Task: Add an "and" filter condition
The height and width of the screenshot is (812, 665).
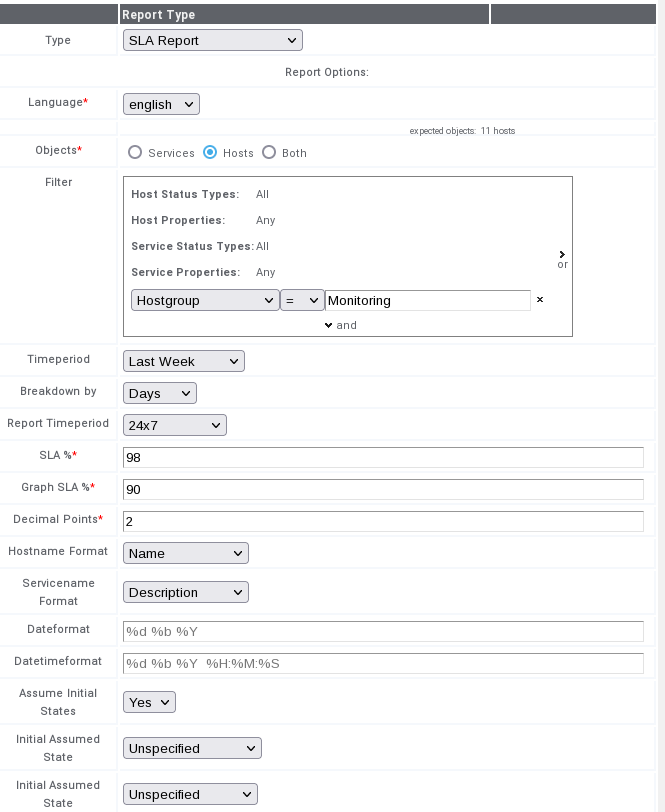Action: point(328,324)
